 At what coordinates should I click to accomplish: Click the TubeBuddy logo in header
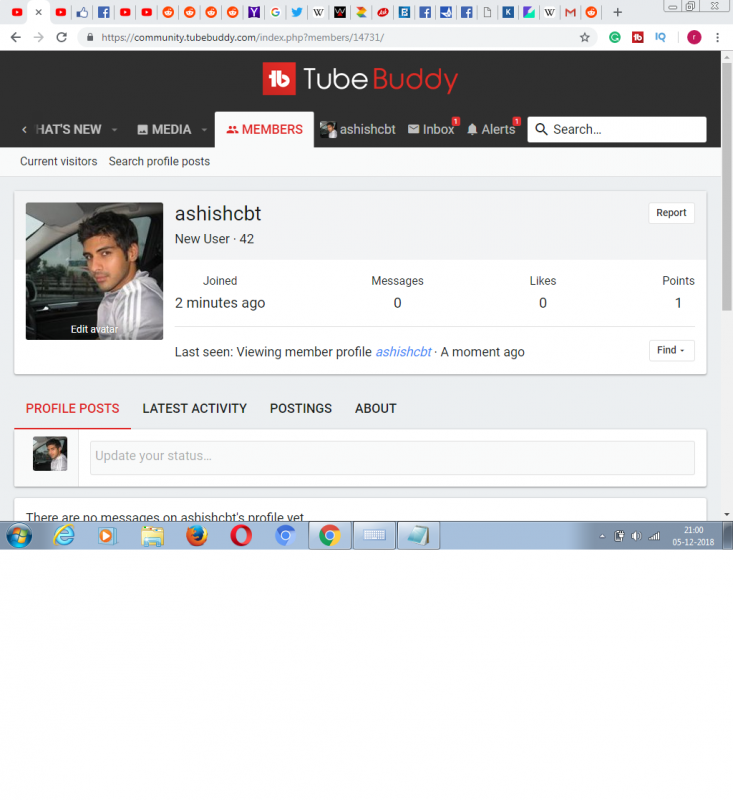tap(360, 79)
